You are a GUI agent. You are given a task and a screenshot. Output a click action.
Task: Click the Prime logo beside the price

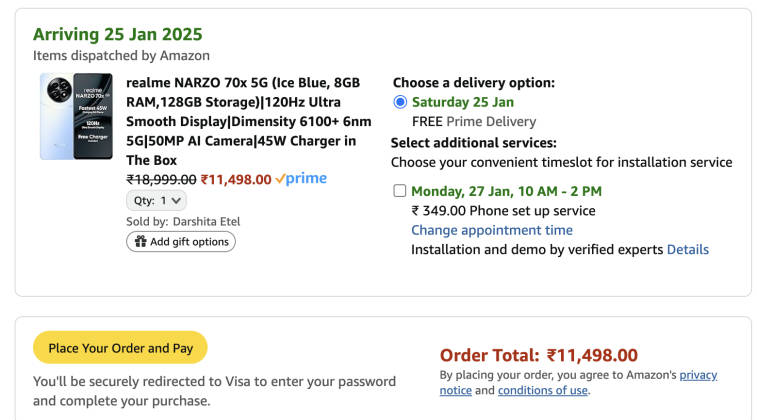tap(301, 179)
